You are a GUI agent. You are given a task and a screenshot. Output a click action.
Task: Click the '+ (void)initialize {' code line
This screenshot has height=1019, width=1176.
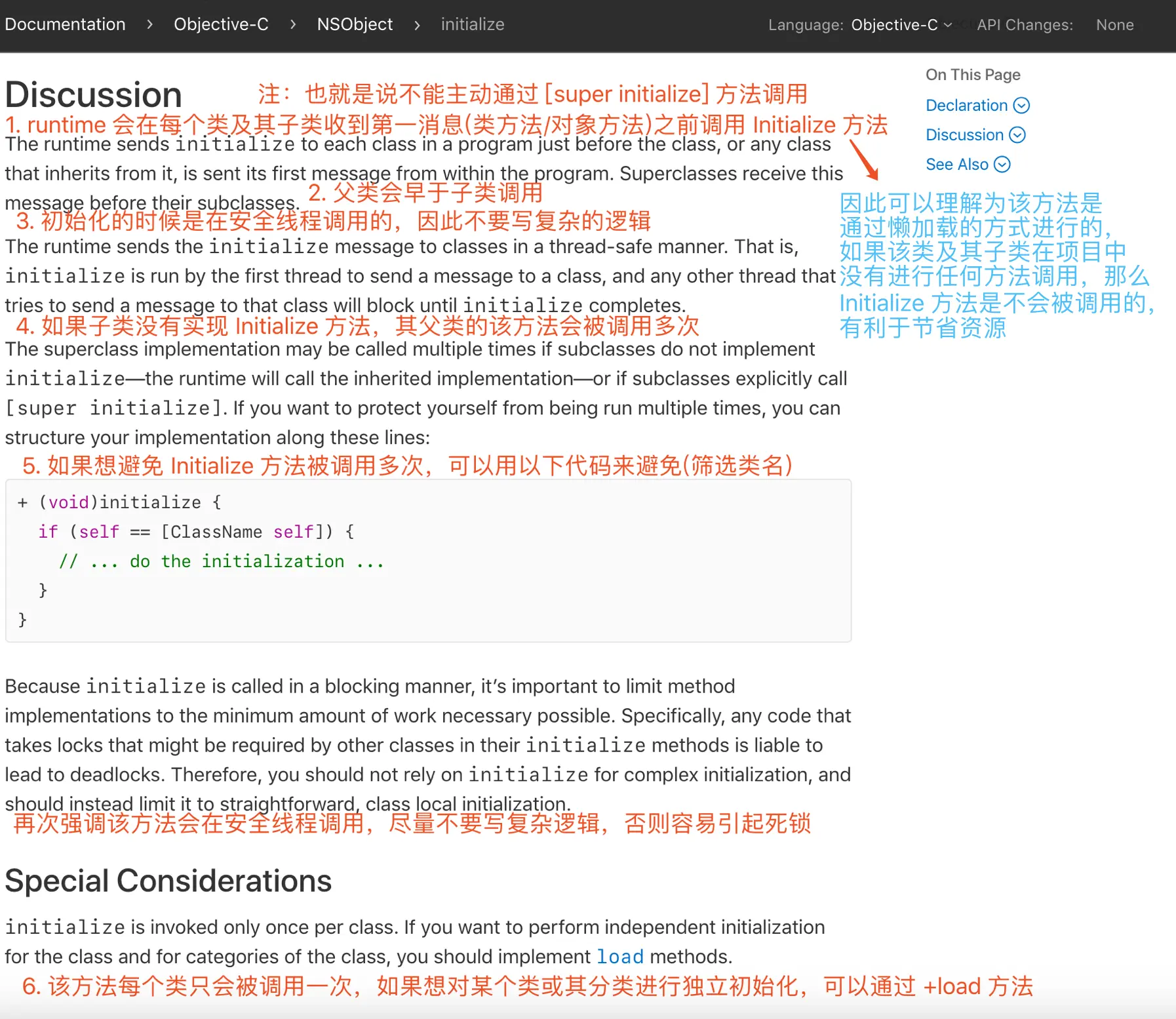pyautogui.click(x=119, y=502)
